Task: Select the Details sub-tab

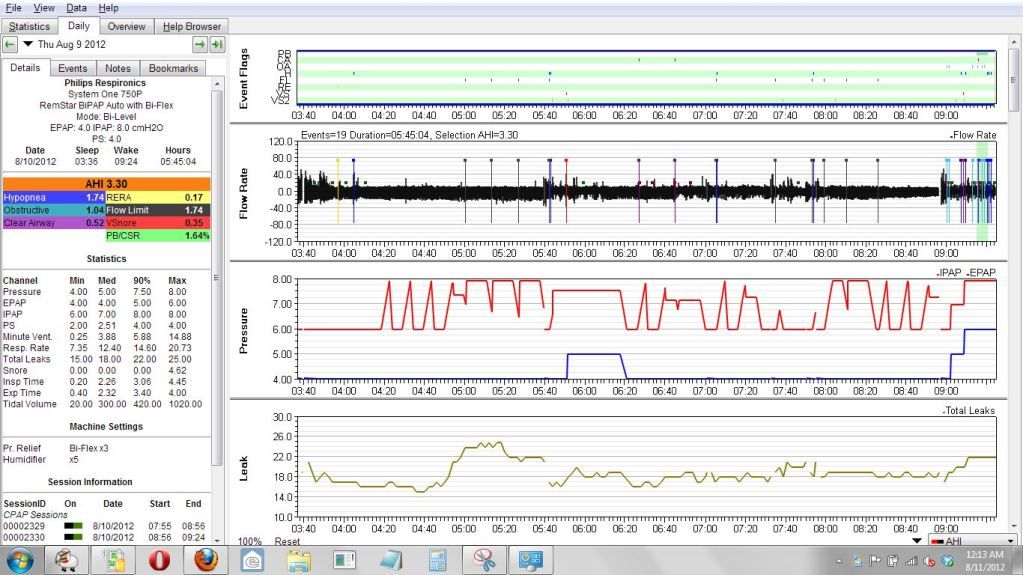Action: (25, 68)
